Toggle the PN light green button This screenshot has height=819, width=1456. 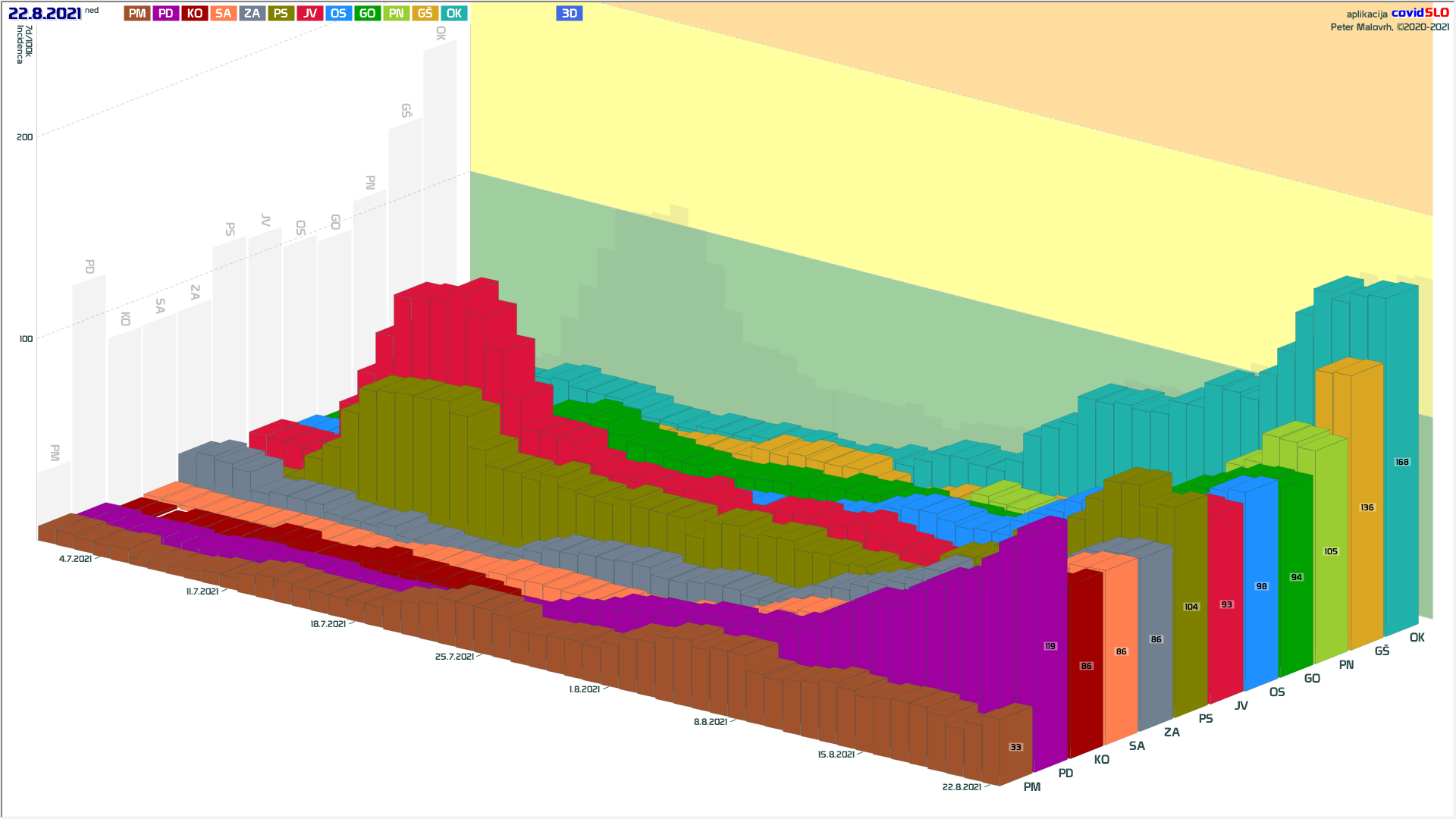coord(397,14)
